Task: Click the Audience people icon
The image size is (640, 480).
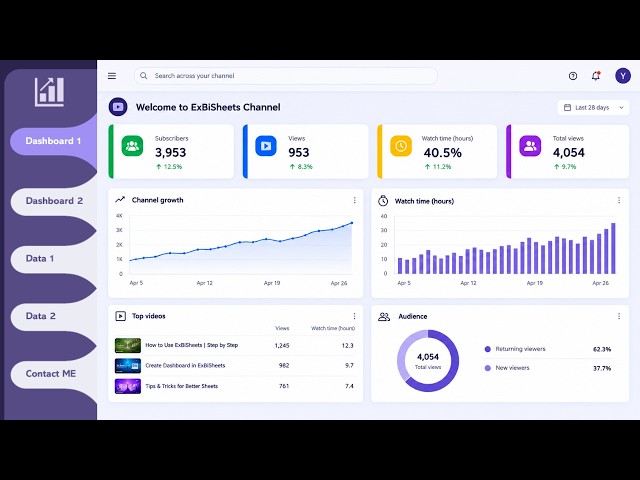Action: pos(384,316)
